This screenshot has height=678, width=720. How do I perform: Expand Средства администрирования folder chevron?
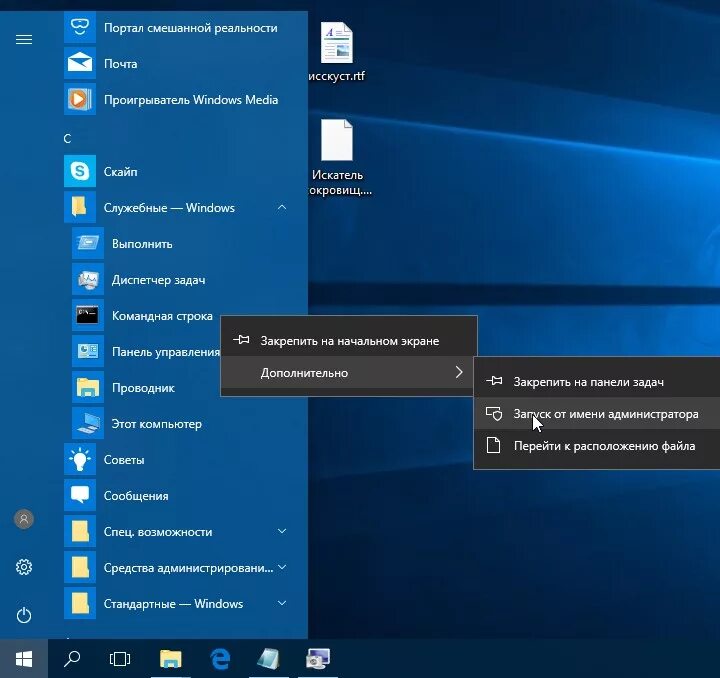pos(282,567)
